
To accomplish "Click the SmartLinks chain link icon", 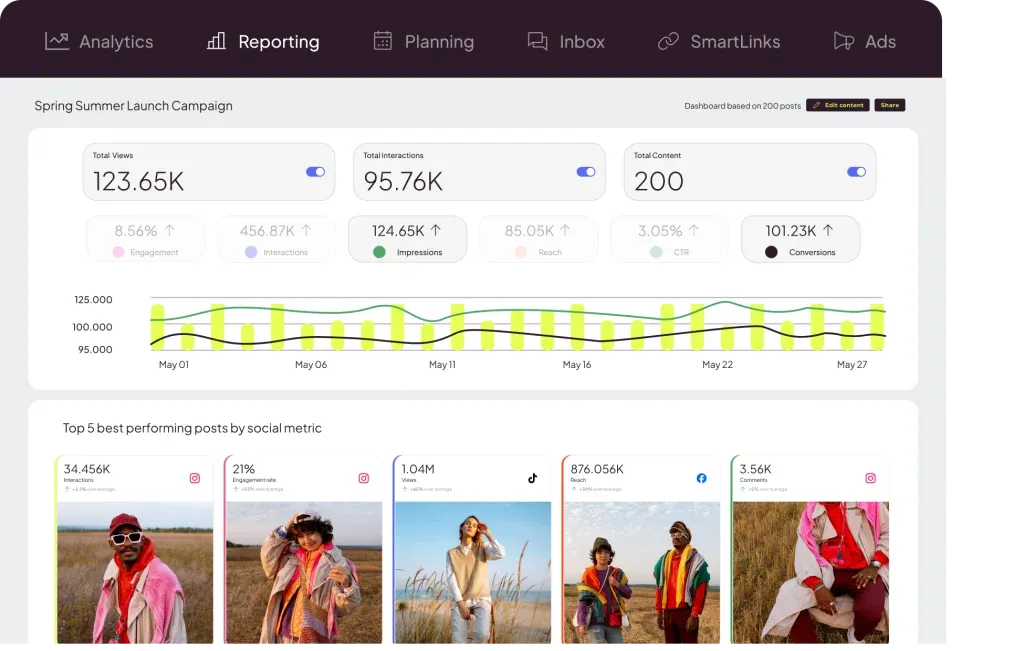I will pyautogui.click(x=668, y=41).
